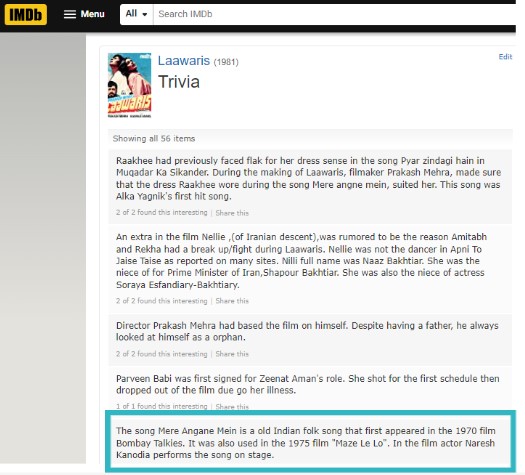Screen dimensions: 525x475
Task: Click Share this under Raakhee trivia
Action: click(x=232, y=213)
